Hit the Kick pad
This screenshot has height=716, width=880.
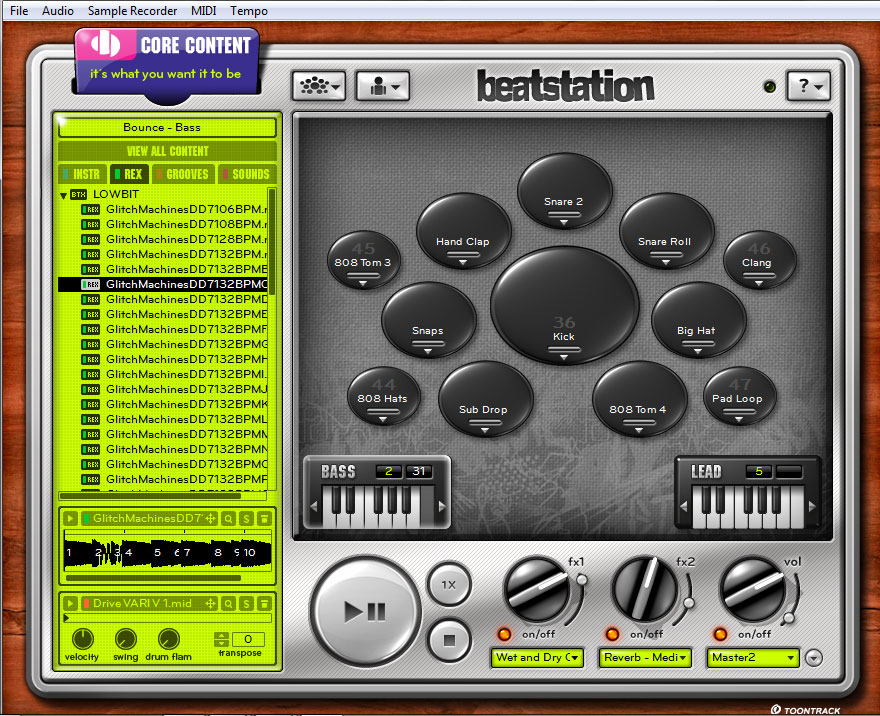pyautogui.click(x=564, y=306)
